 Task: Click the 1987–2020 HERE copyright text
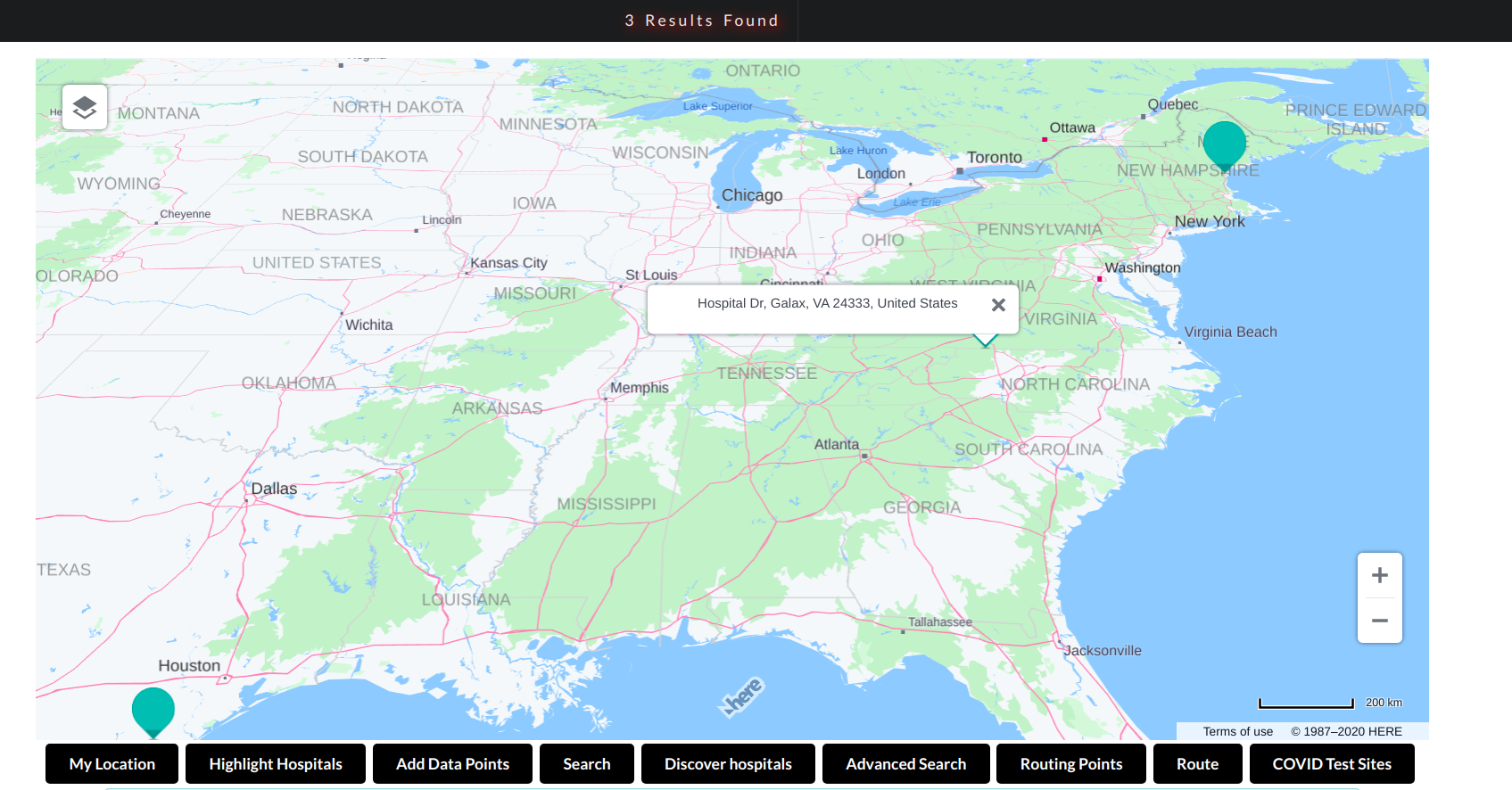coord(1347,731)
